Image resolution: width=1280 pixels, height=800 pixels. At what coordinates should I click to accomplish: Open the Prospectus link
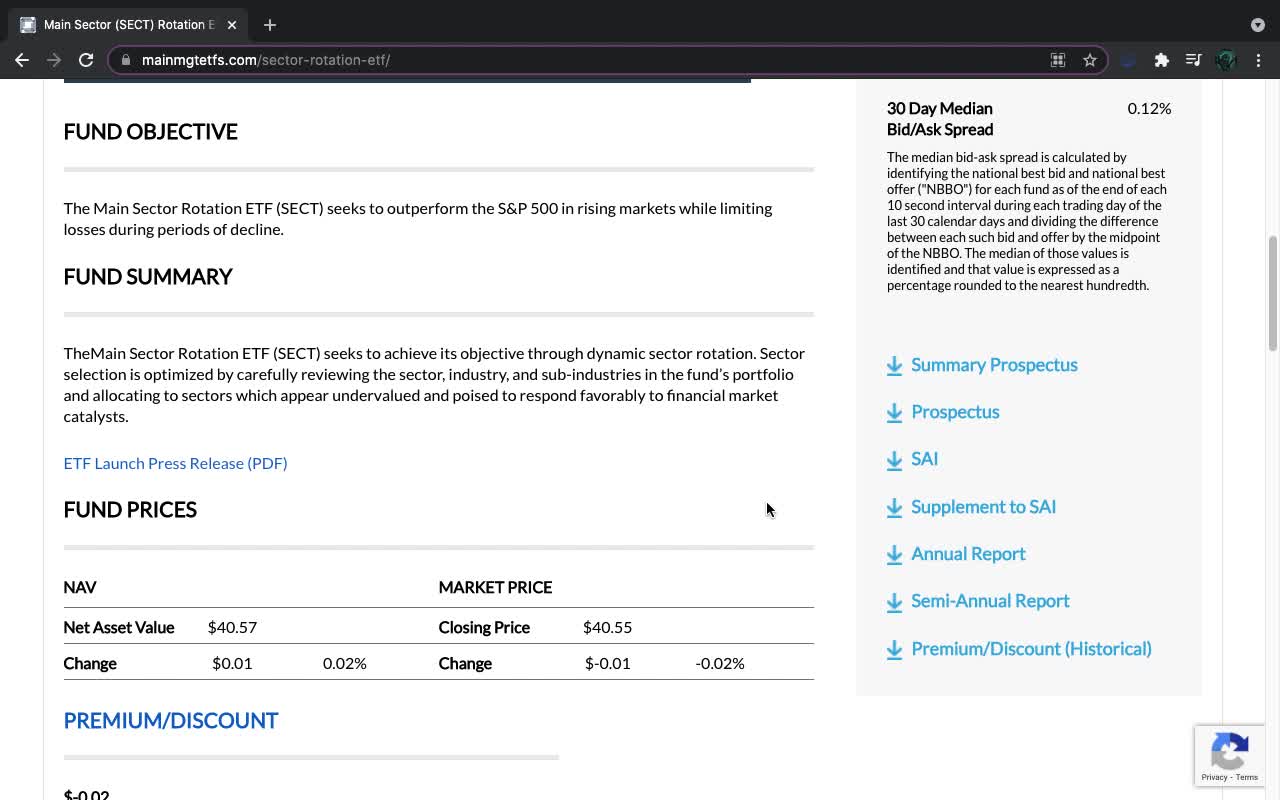pyautogui.click(x=955, y=412)
